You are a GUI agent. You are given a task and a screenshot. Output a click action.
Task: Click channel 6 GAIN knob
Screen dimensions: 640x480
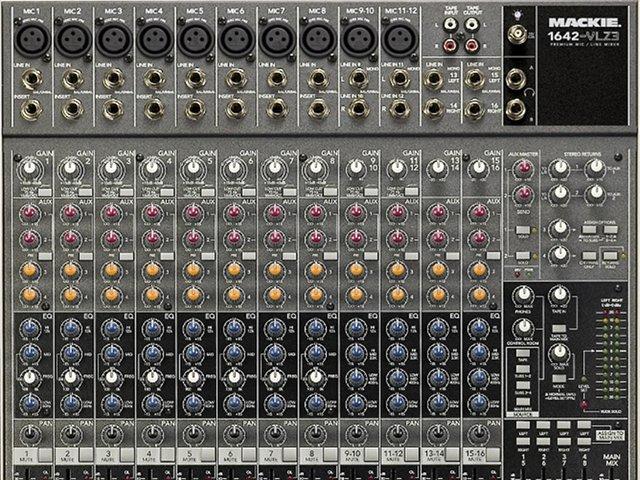tap(234, 168)
